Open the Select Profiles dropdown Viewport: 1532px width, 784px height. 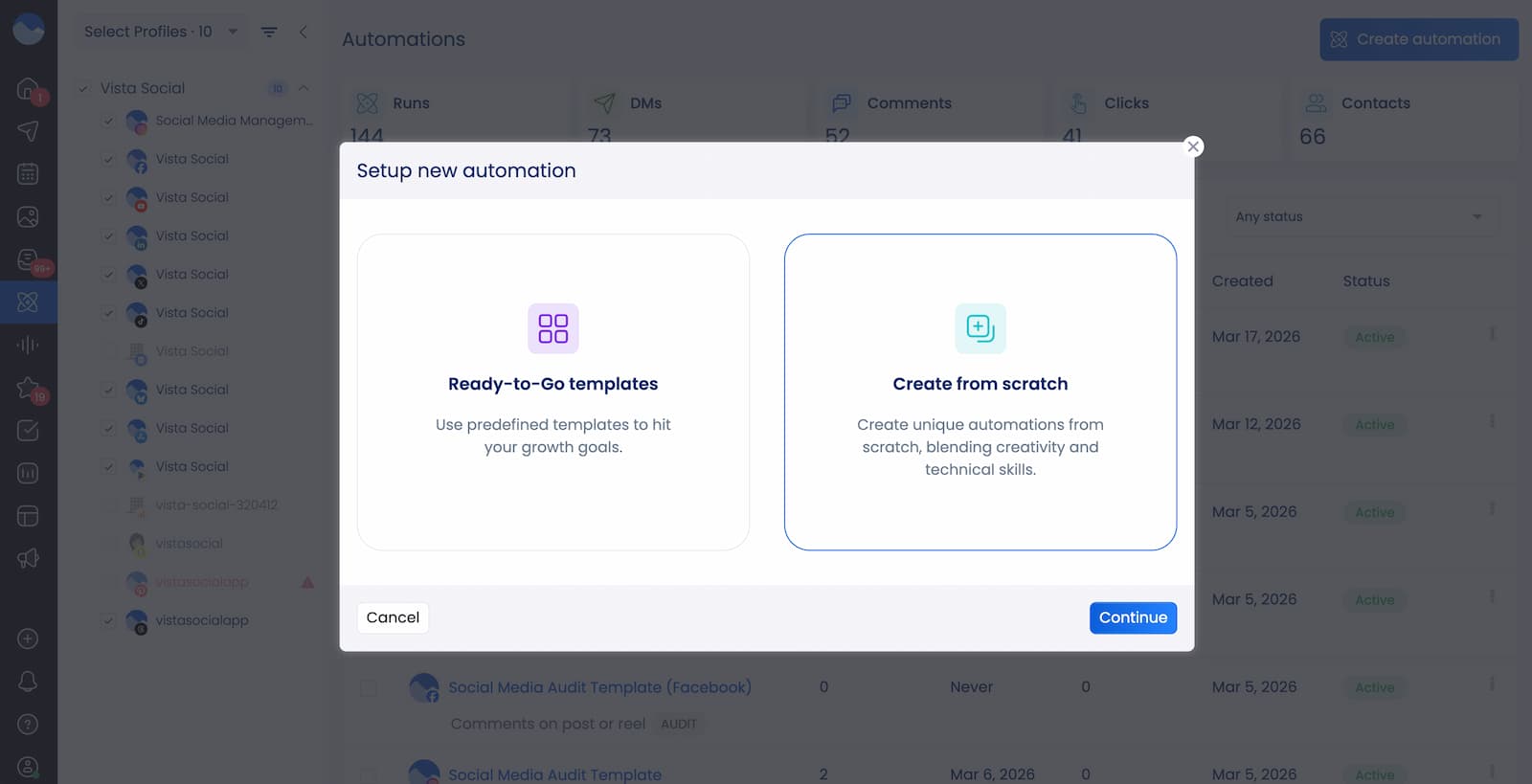(160, 32)
